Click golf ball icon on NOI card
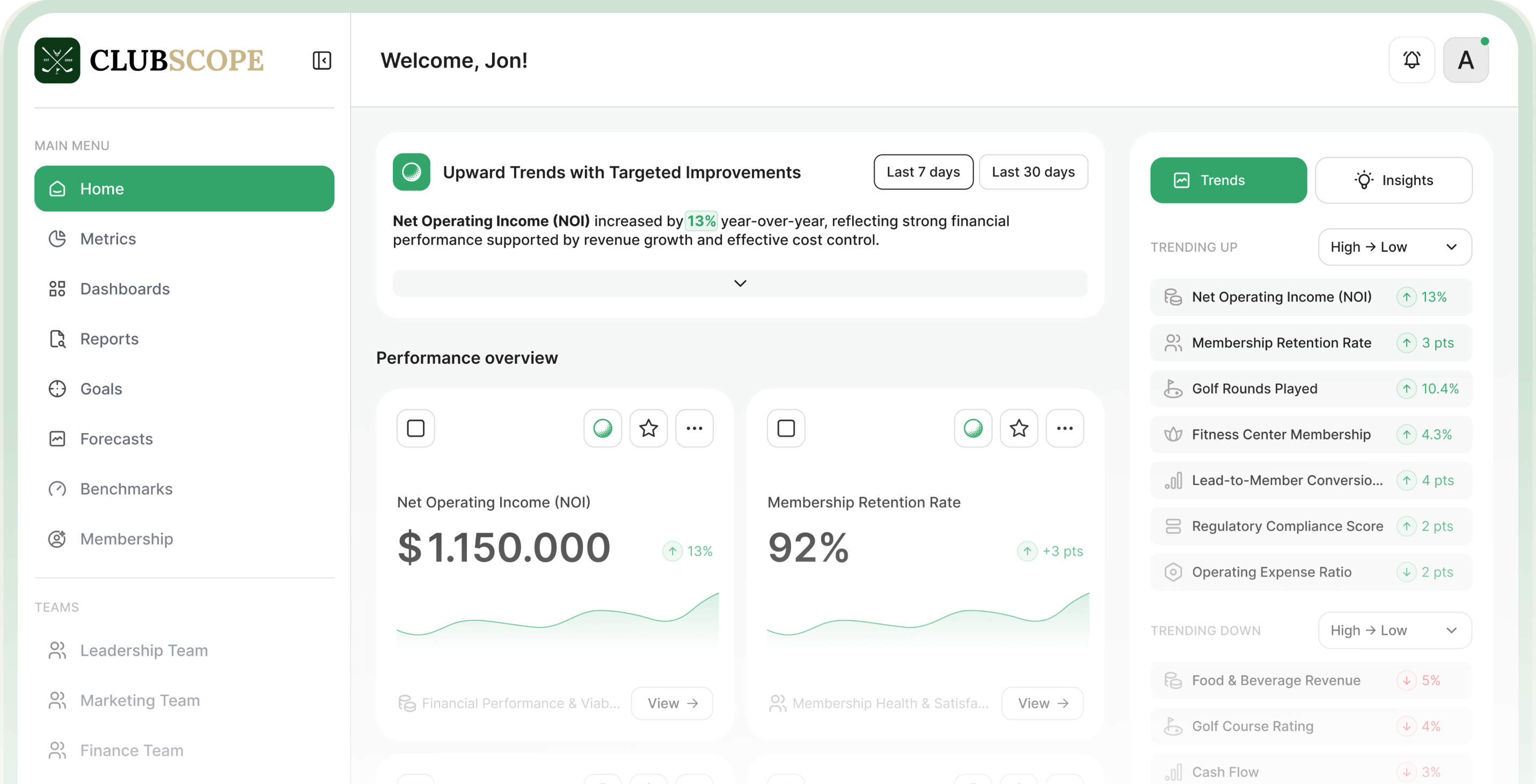The width and height of the screenshot is (1536, 784). [602, 428]
